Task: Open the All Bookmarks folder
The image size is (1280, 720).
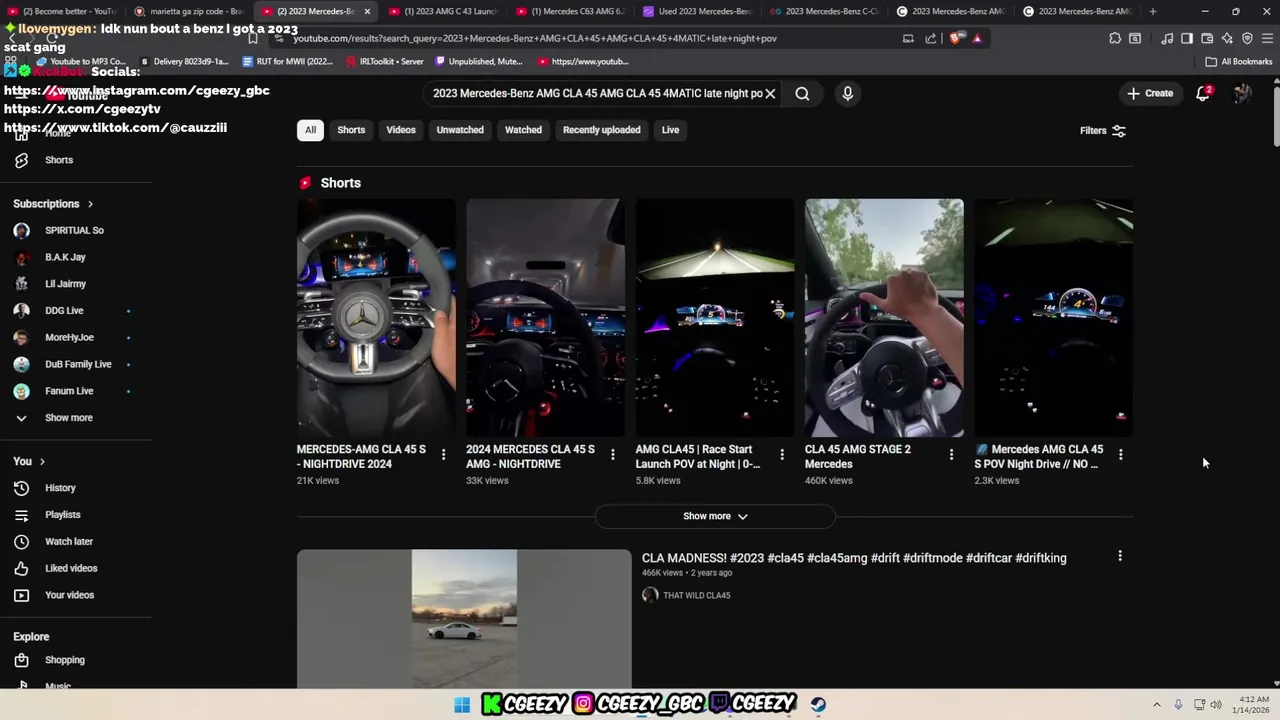Action: 1239,61
